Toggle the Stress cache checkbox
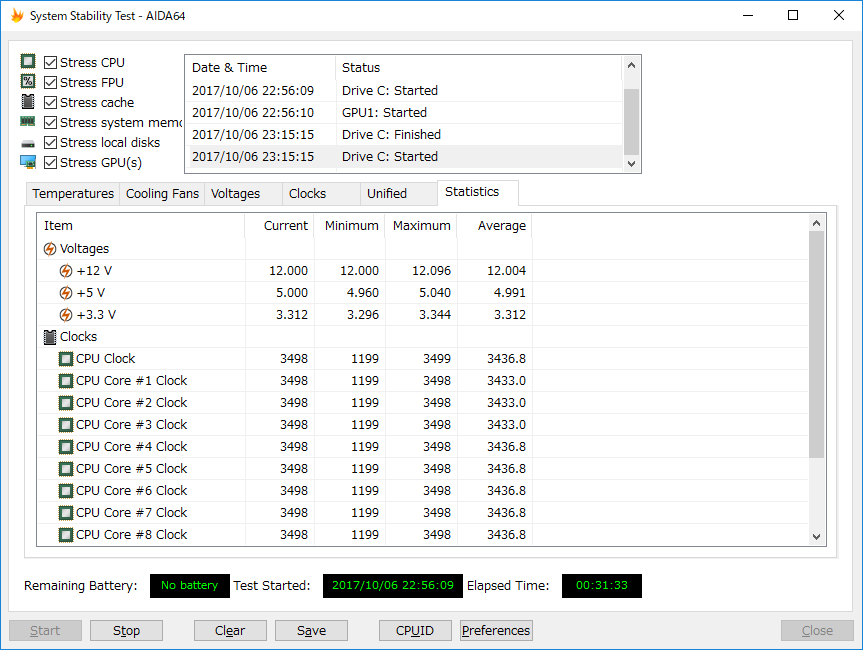 [x=50, y=102]
